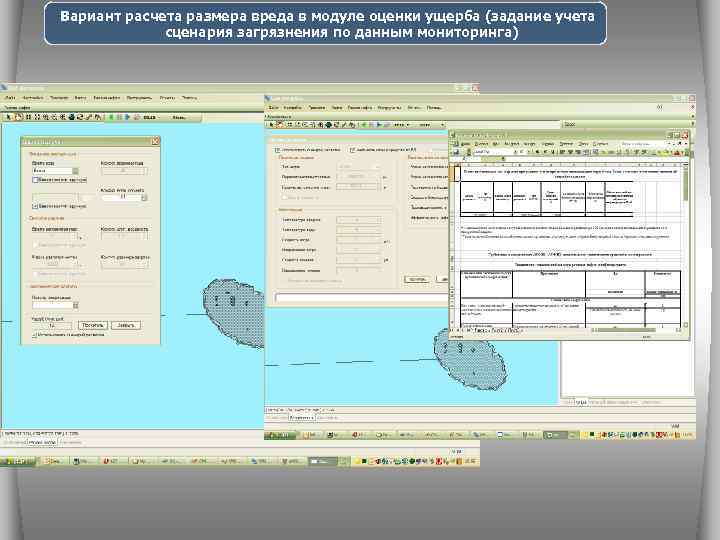Screen dimensions: 720x540
Task: Click the blue play arrow in right window toolbar
Action: 379,124
